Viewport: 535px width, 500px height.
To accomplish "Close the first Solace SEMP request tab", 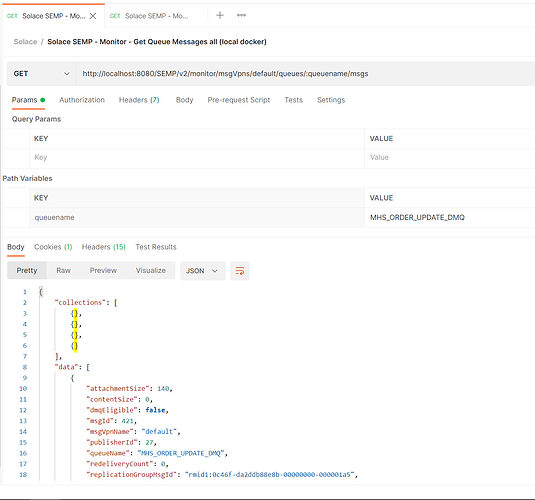I will click(x=93, y=16).
